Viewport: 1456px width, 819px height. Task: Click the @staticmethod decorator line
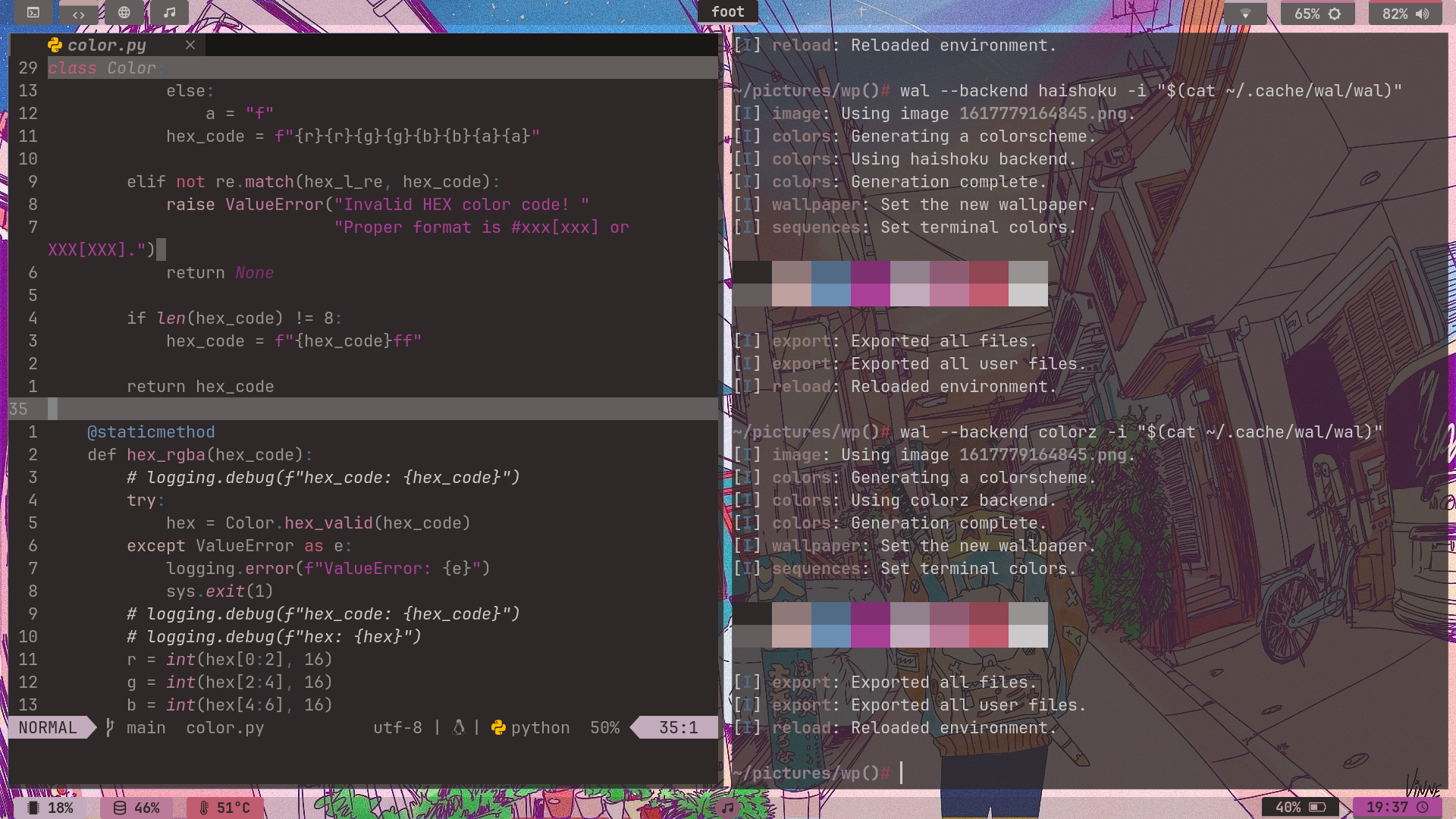click(151, 432)
